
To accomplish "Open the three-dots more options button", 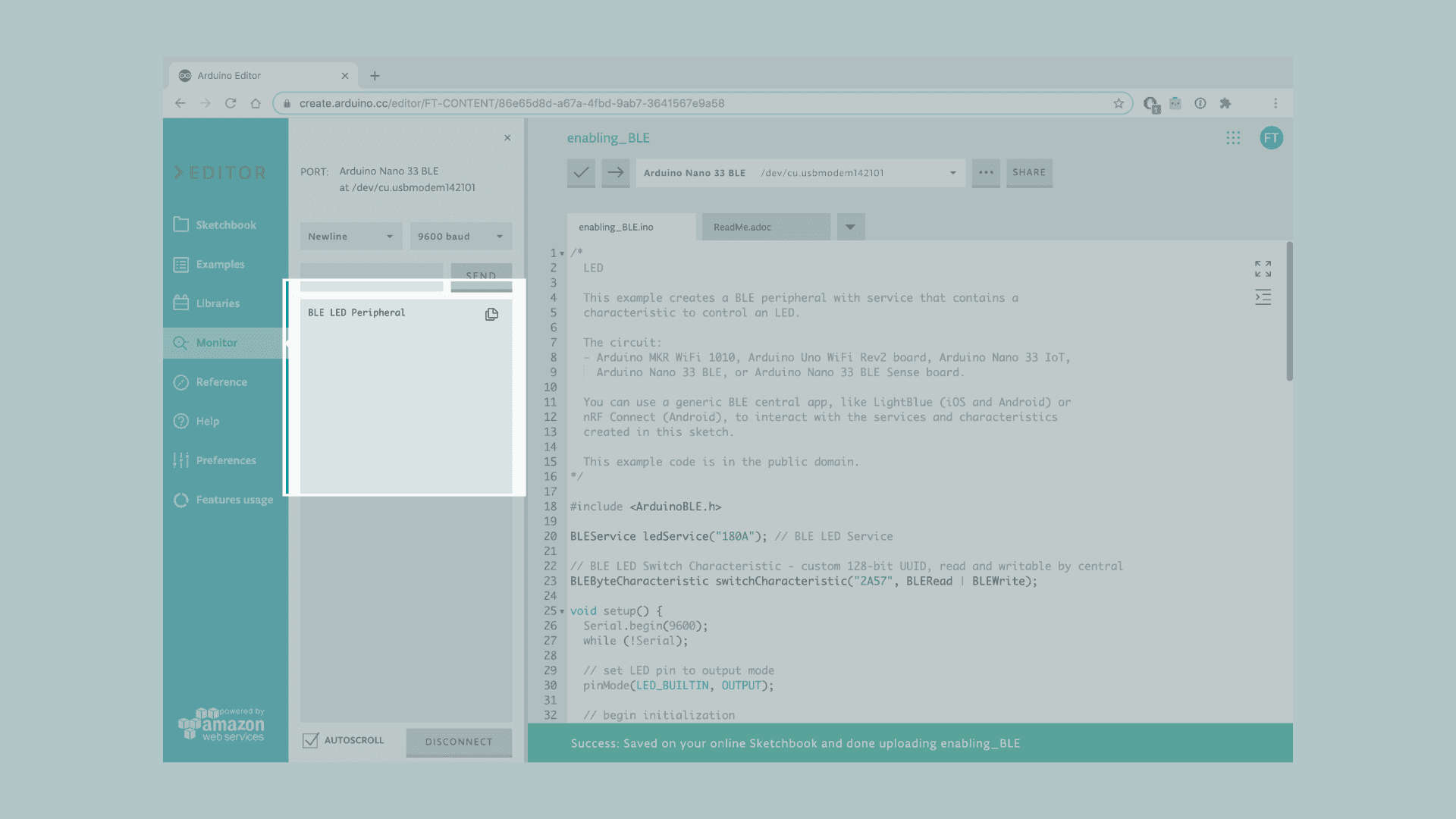I will (x=986, y=173).
